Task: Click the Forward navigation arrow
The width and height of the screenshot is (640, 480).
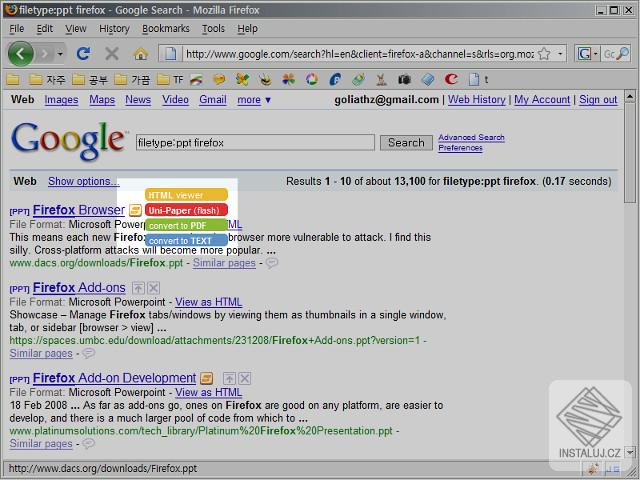Action: point(44,53)
